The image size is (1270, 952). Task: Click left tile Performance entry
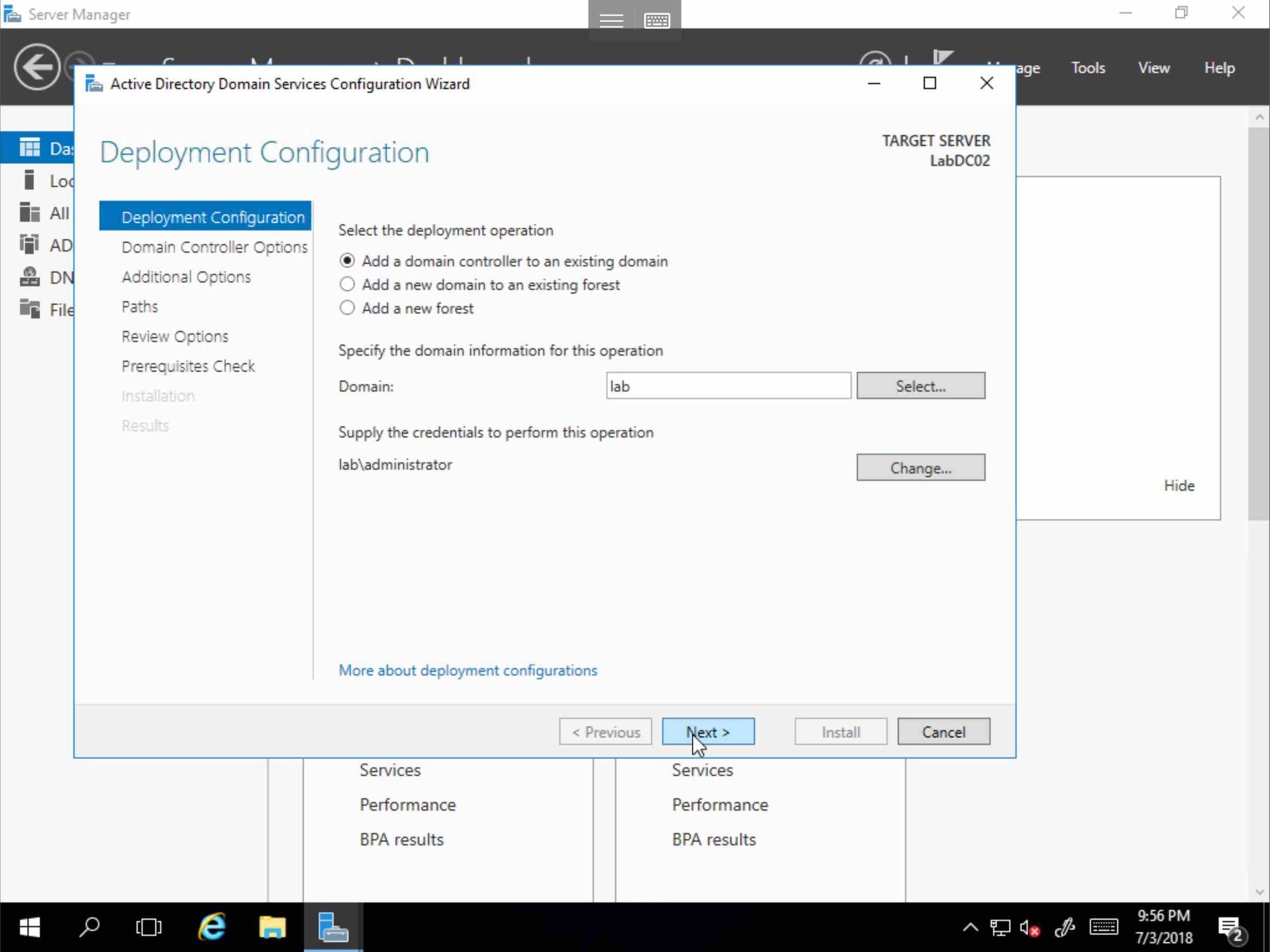click(408, 805)
